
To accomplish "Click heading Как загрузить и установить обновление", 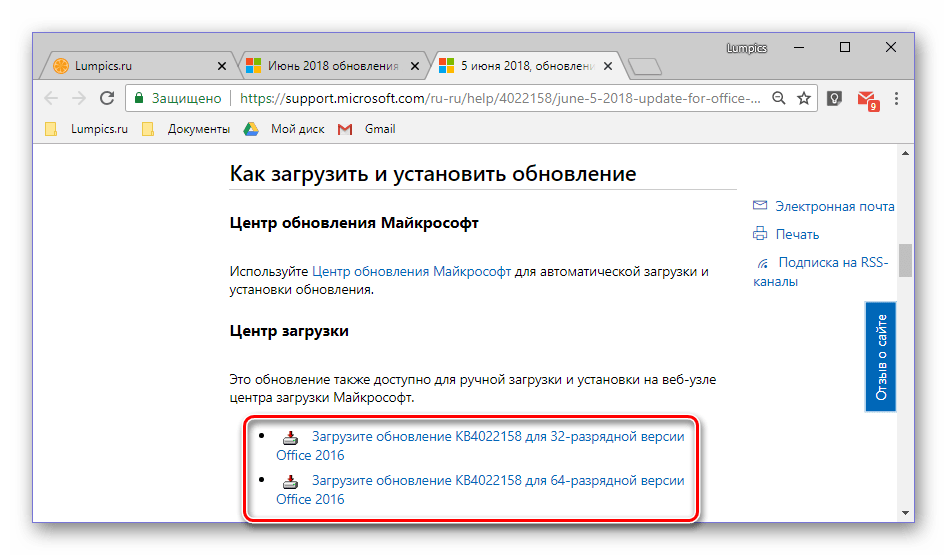I will [433, 174].
